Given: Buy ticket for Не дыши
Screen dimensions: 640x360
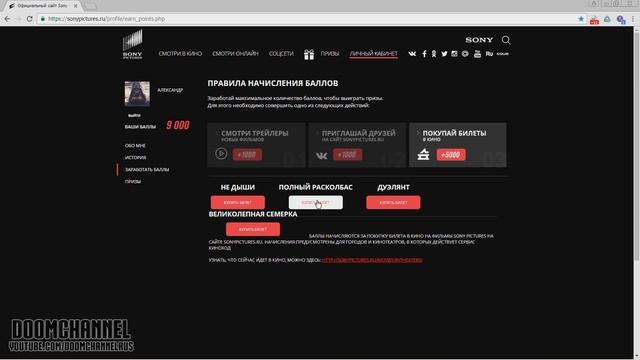Looking at the screenshot, I should (238, 202).
